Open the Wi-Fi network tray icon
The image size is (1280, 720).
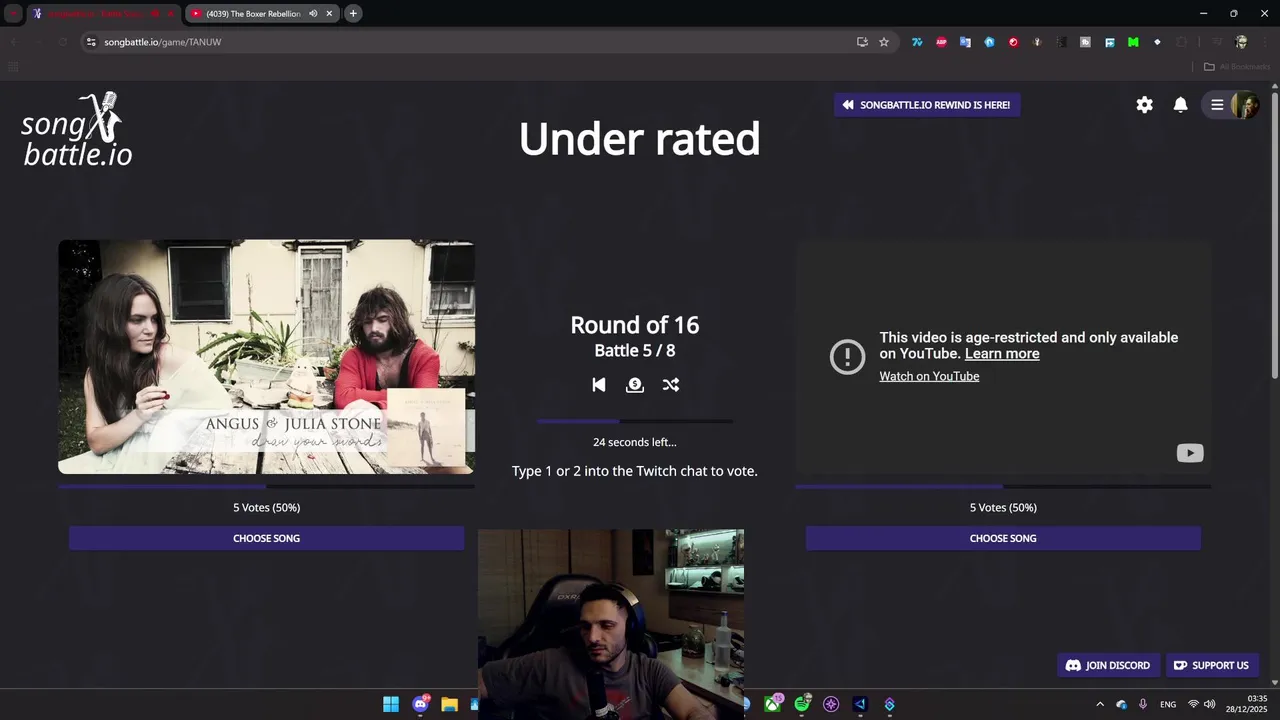point(1193,704)
